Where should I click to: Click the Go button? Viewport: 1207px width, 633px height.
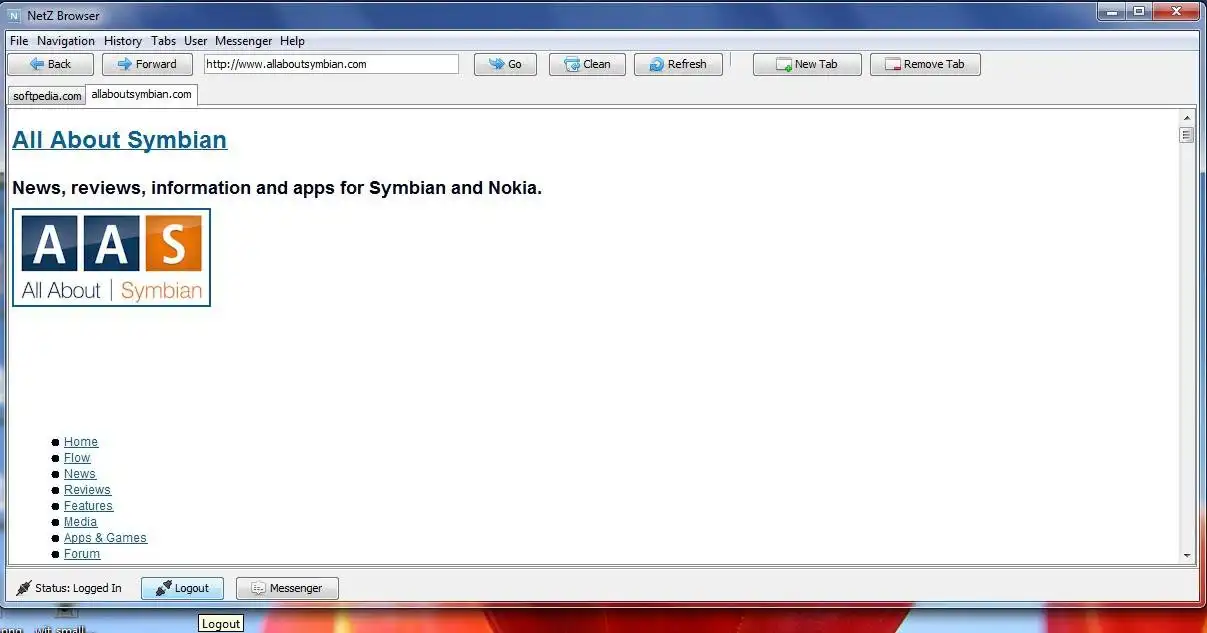pos(505,64)
